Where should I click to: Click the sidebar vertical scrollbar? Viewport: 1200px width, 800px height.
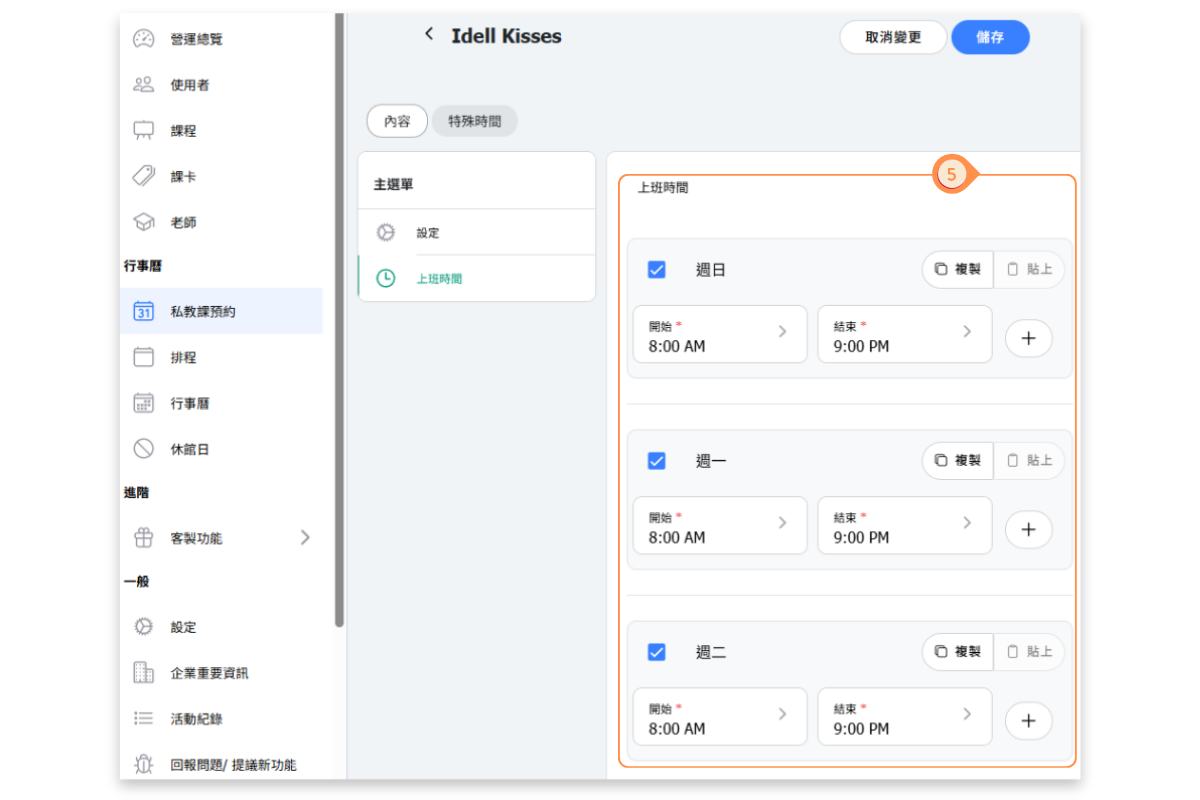pyautogui.click(x=340, y=320)
